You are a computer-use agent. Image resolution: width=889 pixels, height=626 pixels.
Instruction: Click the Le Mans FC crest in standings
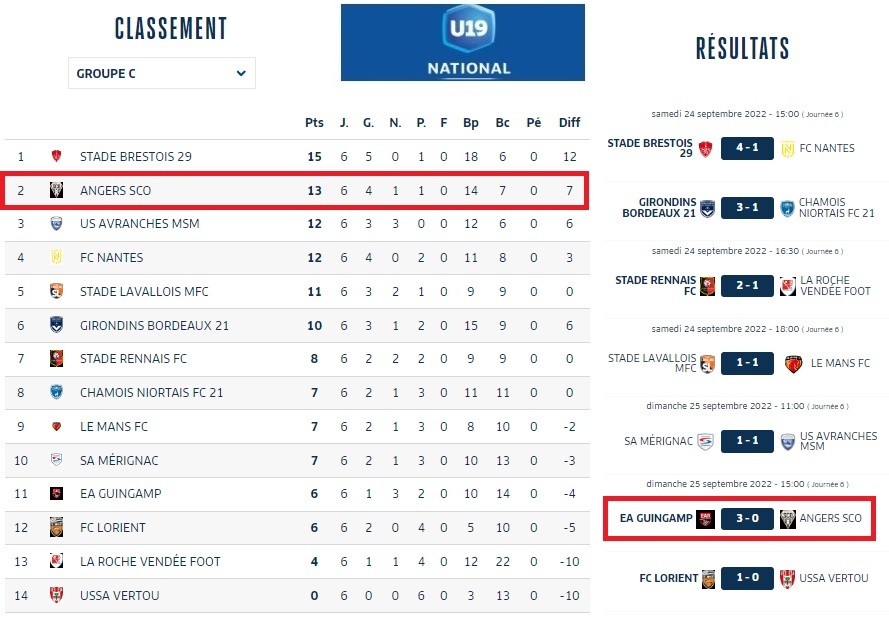[x=56, y=427]
